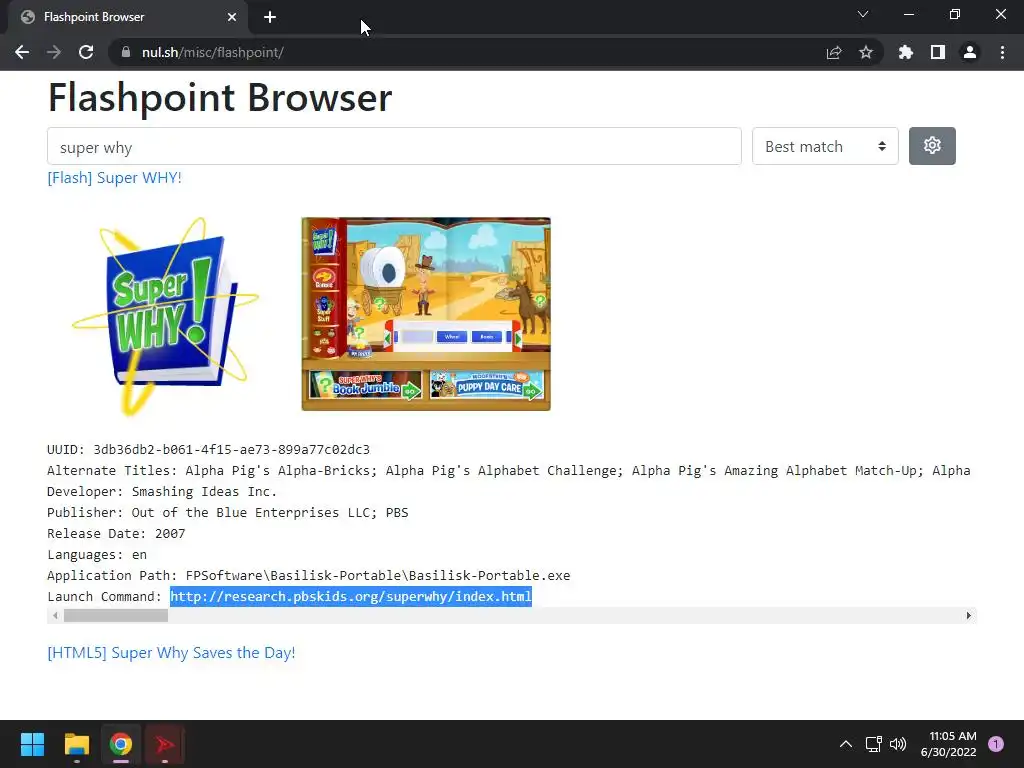Toggle the browser side panel icon
The height and width of the screenshot is (768, 1024).
tap(938, 52)
